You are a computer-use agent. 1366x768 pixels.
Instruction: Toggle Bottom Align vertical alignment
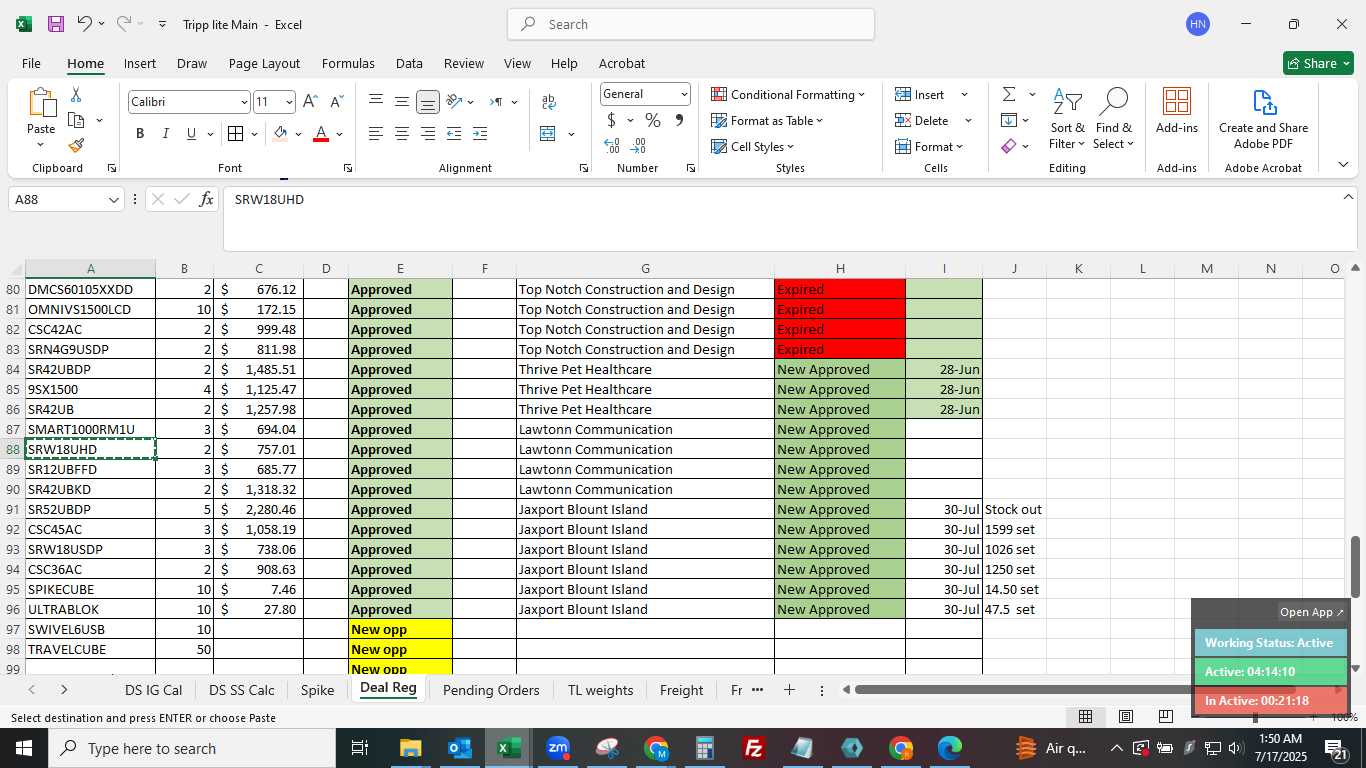[428, 102]
